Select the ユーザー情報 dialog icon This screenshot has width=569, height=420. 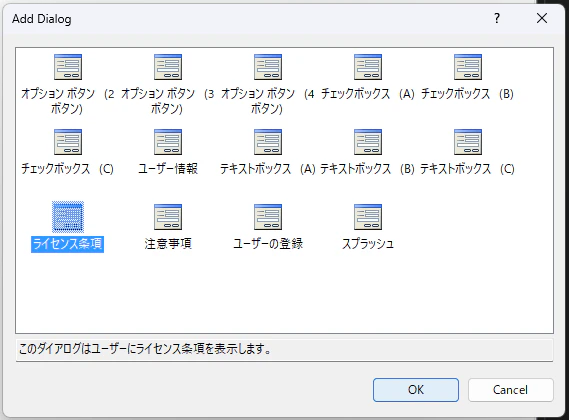click(x=168, y=142)
